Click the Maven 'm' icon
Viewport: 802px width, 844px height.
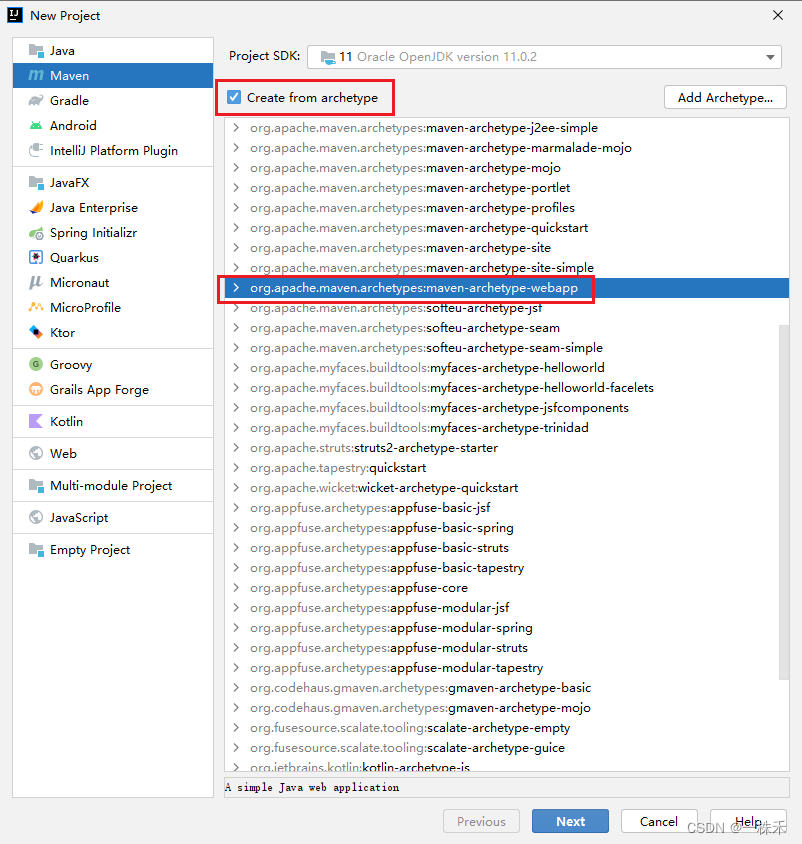click(x=36, y=75)
